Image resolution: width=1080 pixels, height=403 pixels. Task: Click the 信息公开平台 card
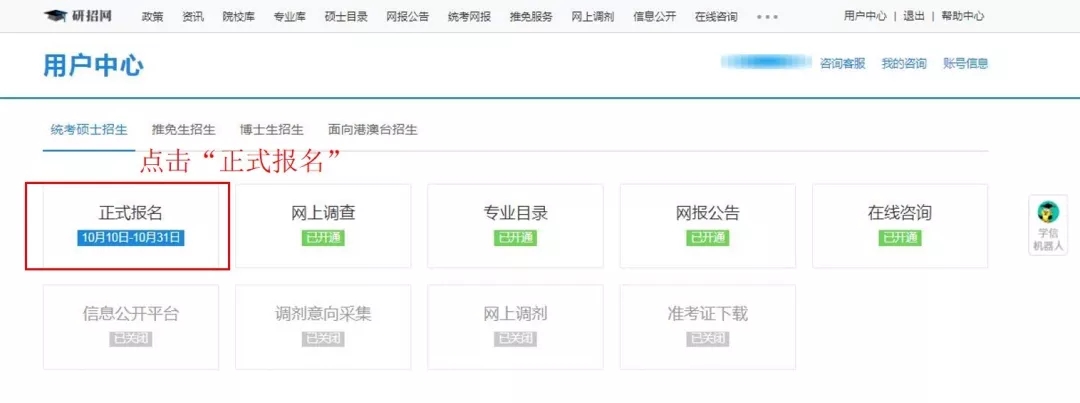131,327
